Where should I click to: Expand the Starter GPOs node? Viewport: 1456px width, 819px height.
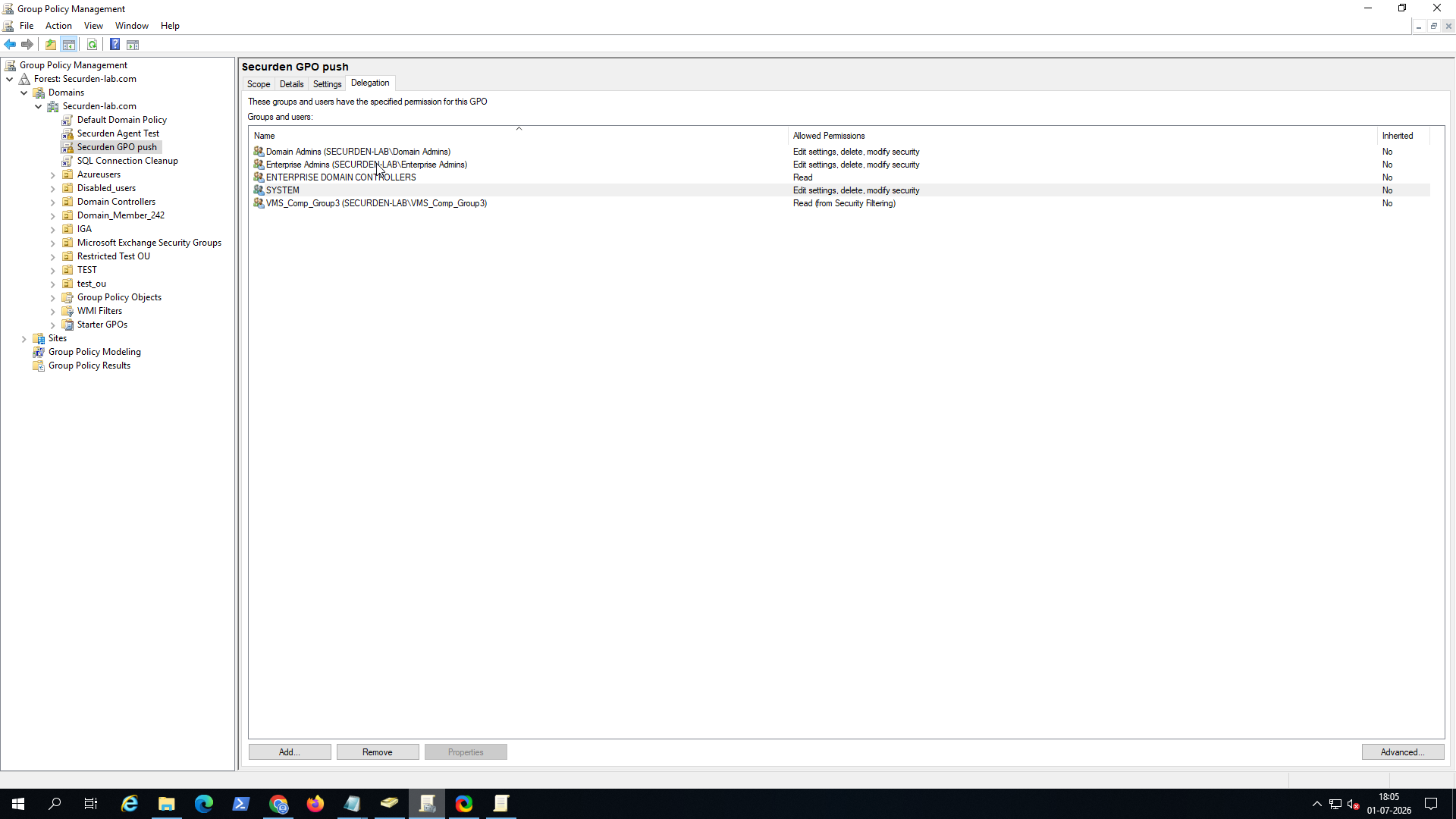tap(53, 325)
